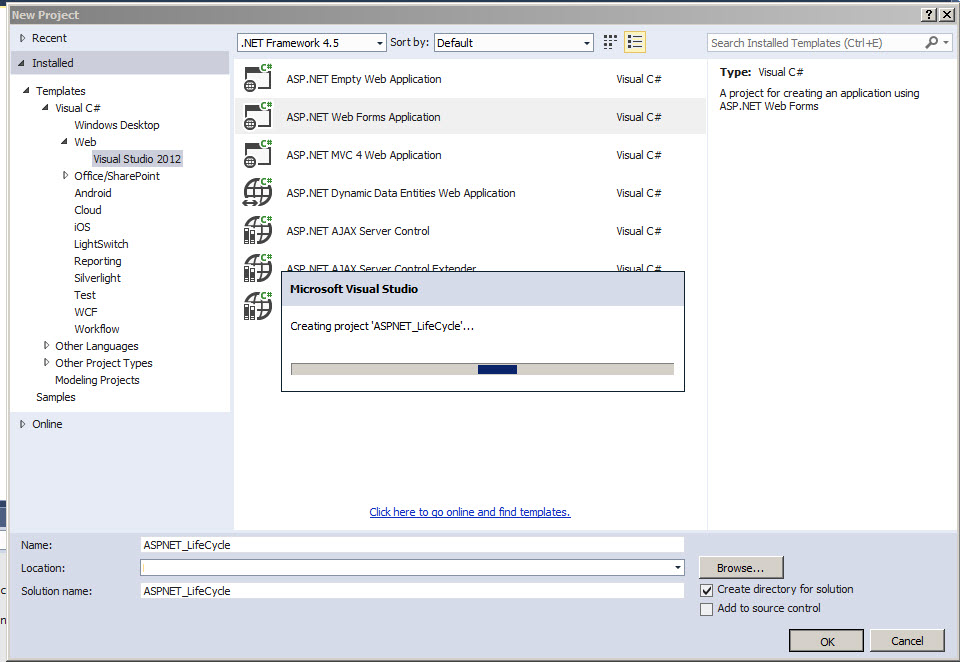
Task: Click Dynamic Data Entities Web Application icon
Action: [x=258, y=192]
